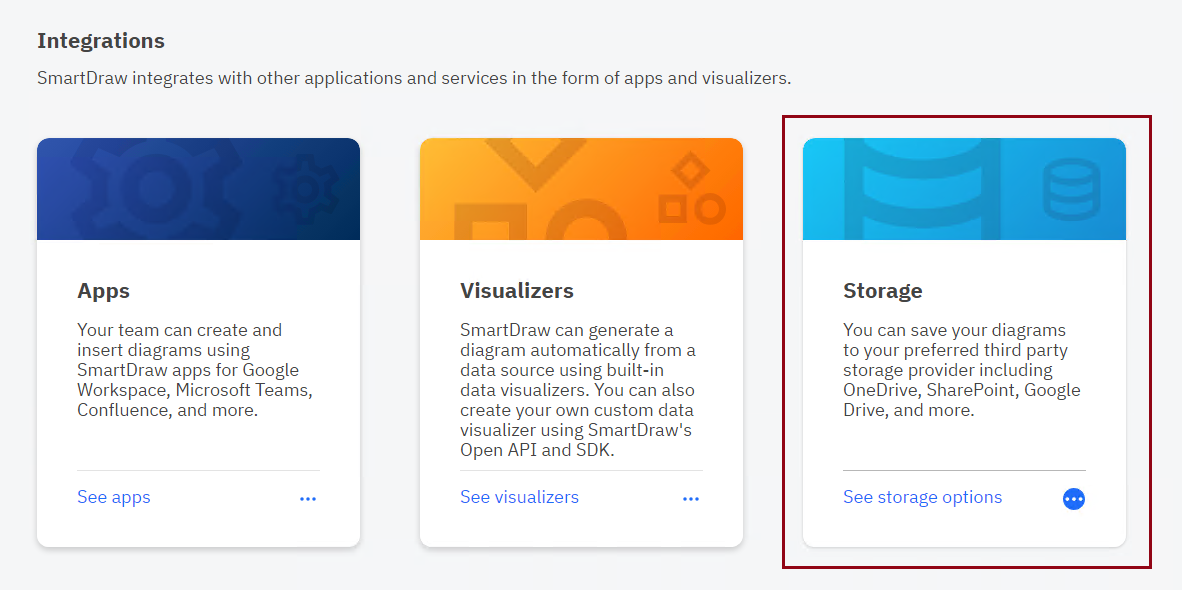Click the Visualizers card title
This screenshot has height=590, width=1182.
tap(516, 291)
